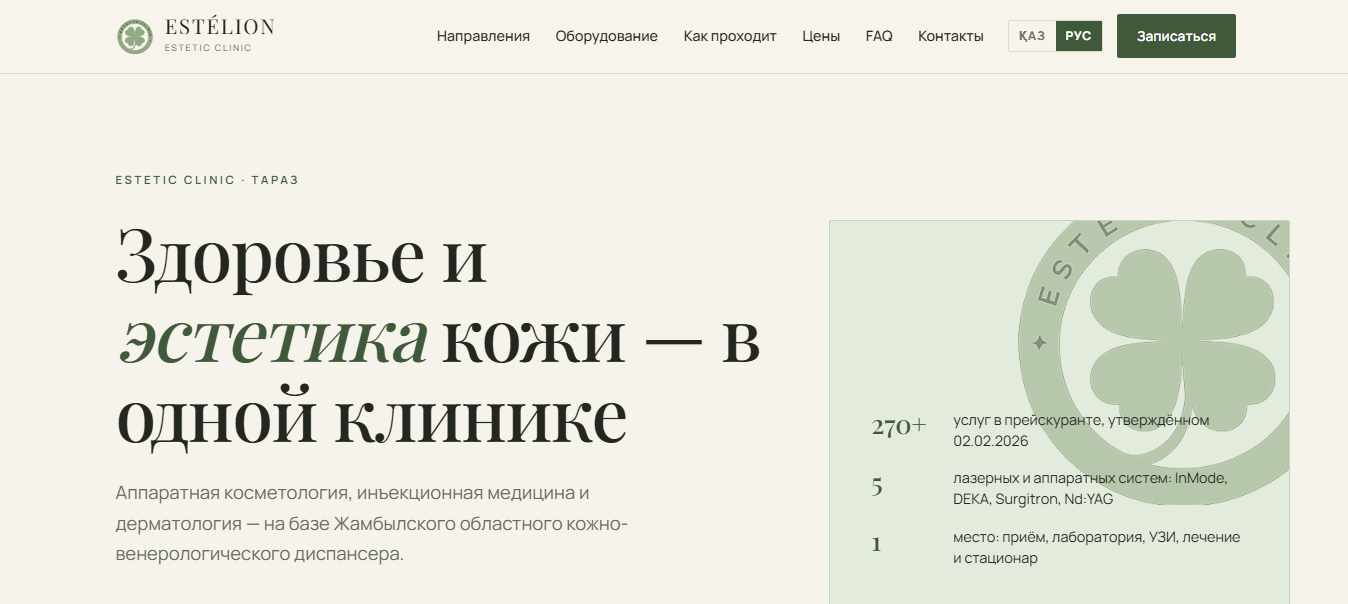
Task: Click the Estélion clover logo icon
Action: pos(134,37)
